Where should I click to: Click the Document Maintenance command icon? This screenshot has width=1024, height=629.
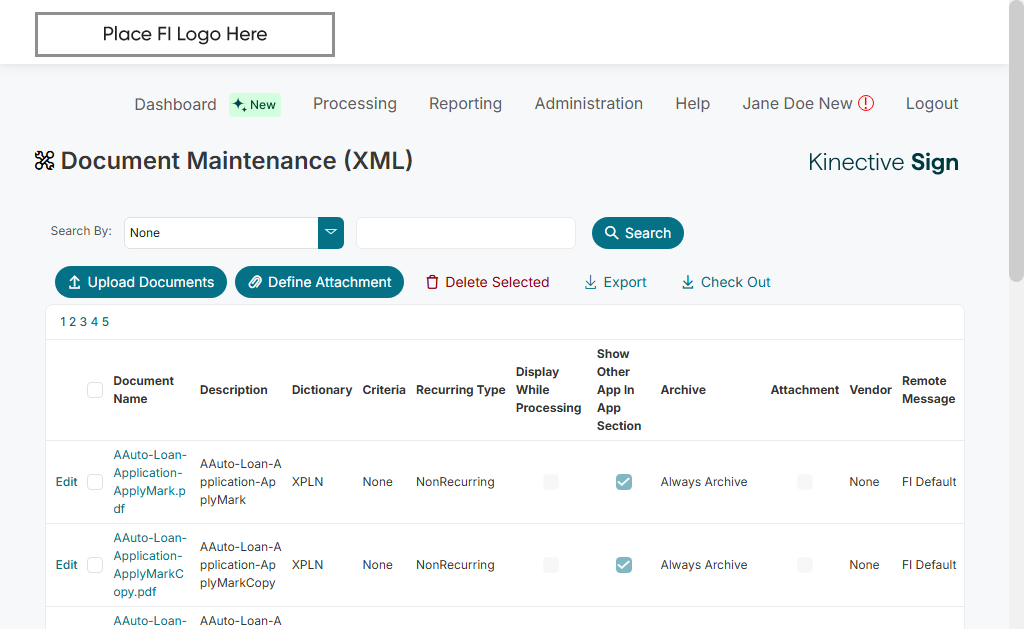[x=44, y=161]
